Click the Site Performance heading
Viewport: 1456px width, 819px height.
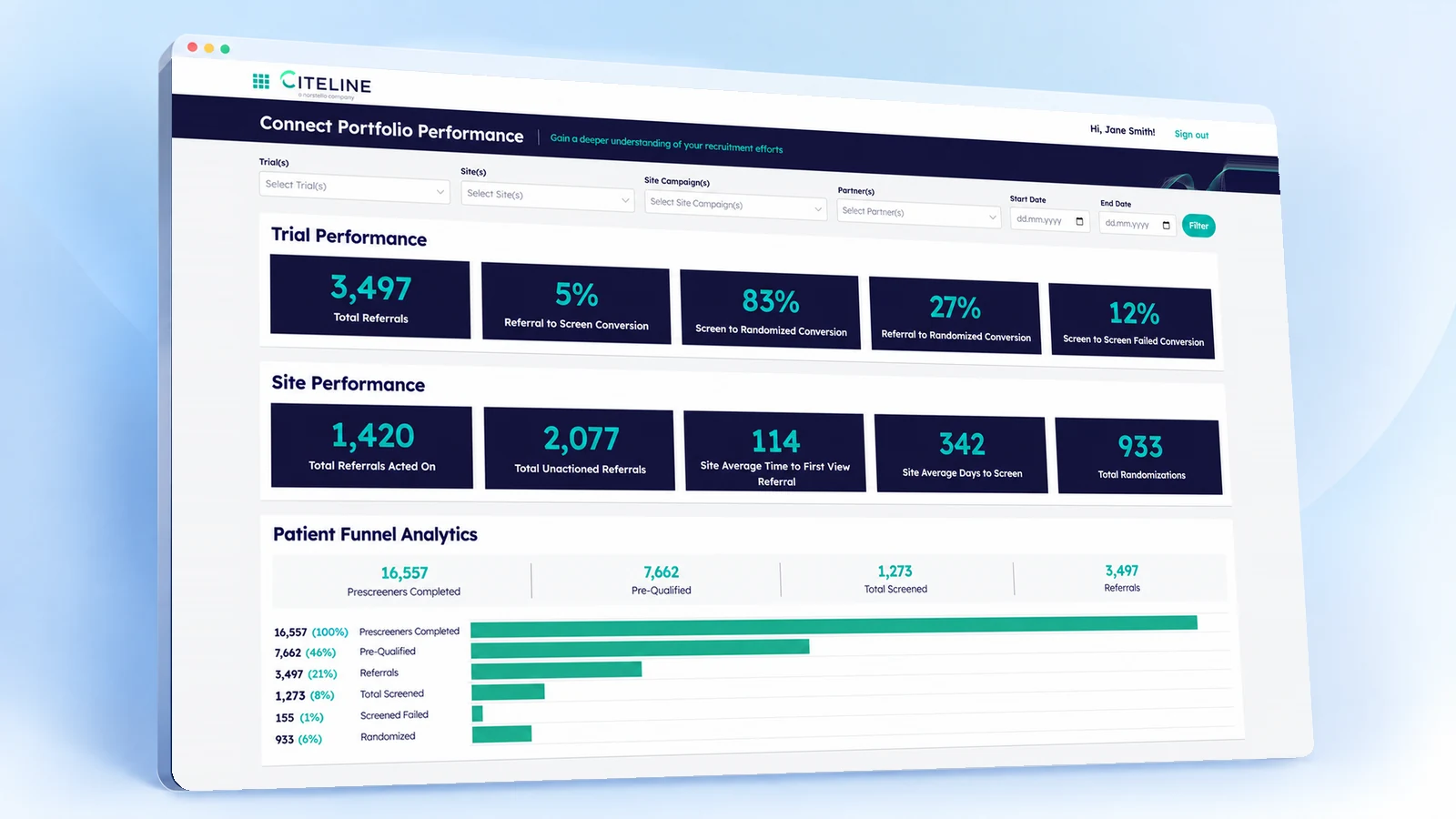coord(348,383)
